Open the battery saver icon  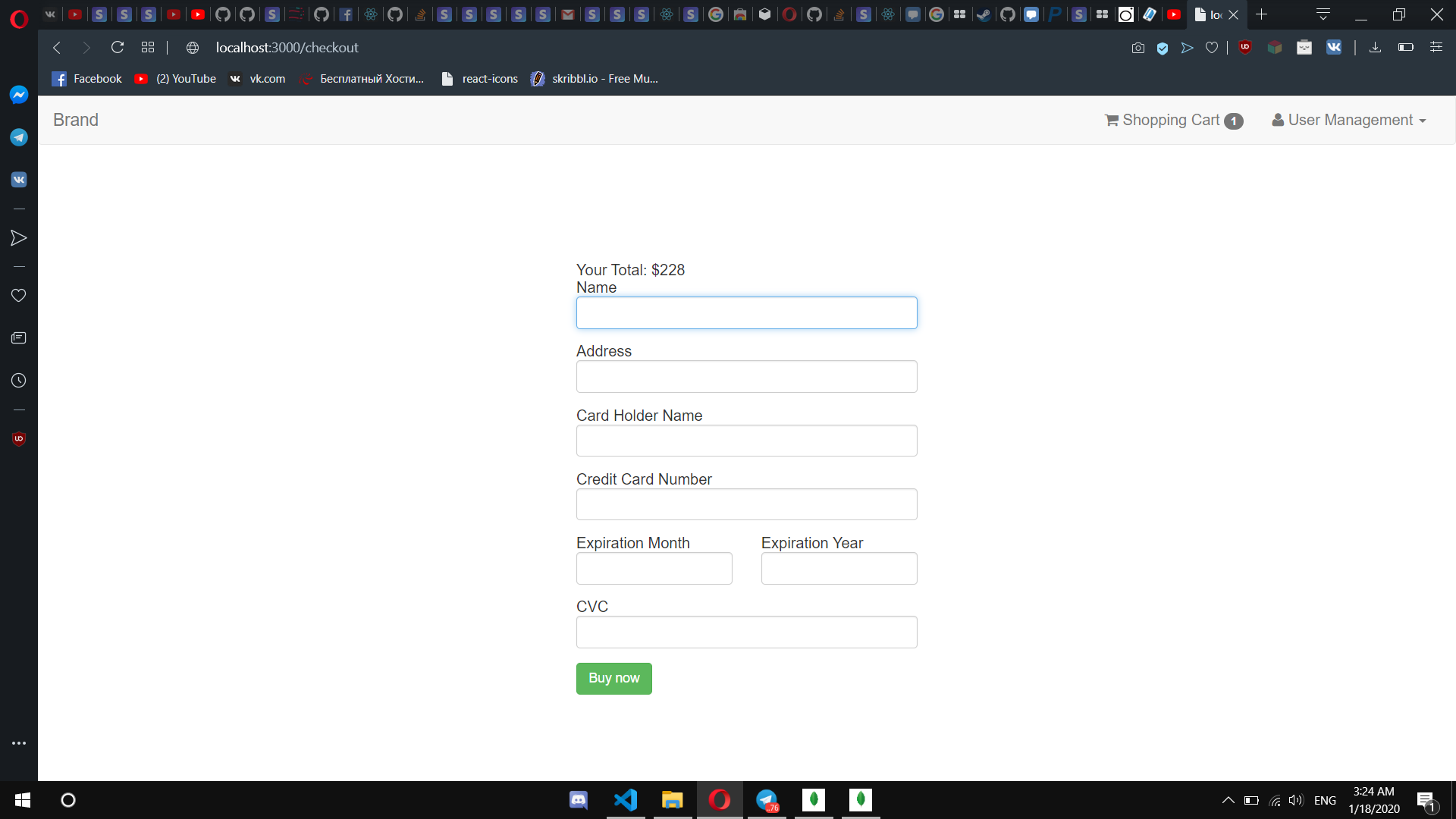pyautogui.click(x=1406, y=48)
